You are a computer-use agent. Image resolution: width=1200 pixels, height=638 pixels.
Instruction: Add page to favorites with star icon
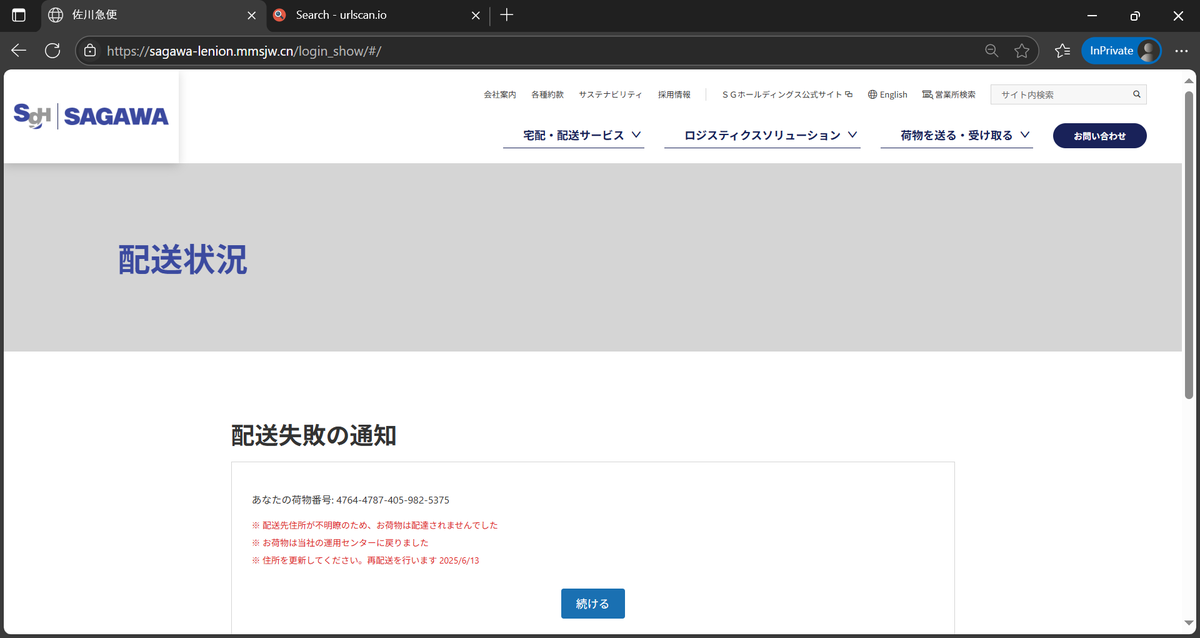pyautogui.click(x=1021, y=50)
